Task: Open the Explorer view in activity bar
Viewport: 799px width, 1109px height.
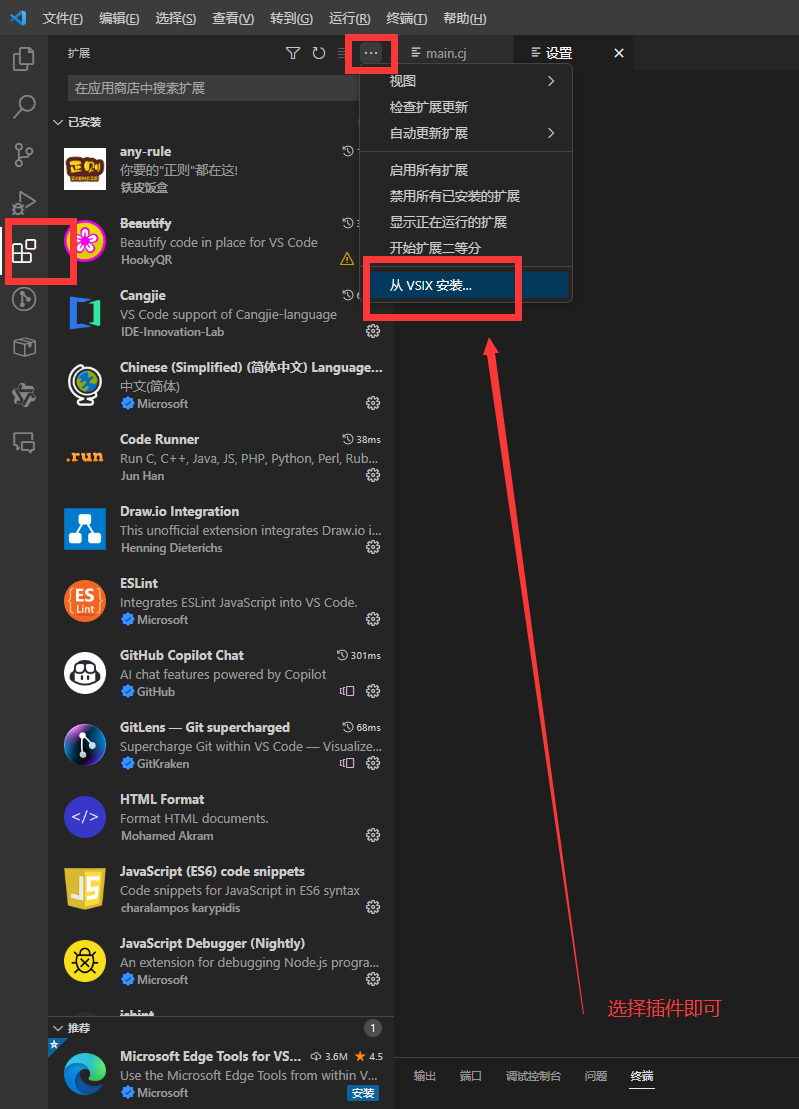Action: pyautogui.click(x=24, y=59)
